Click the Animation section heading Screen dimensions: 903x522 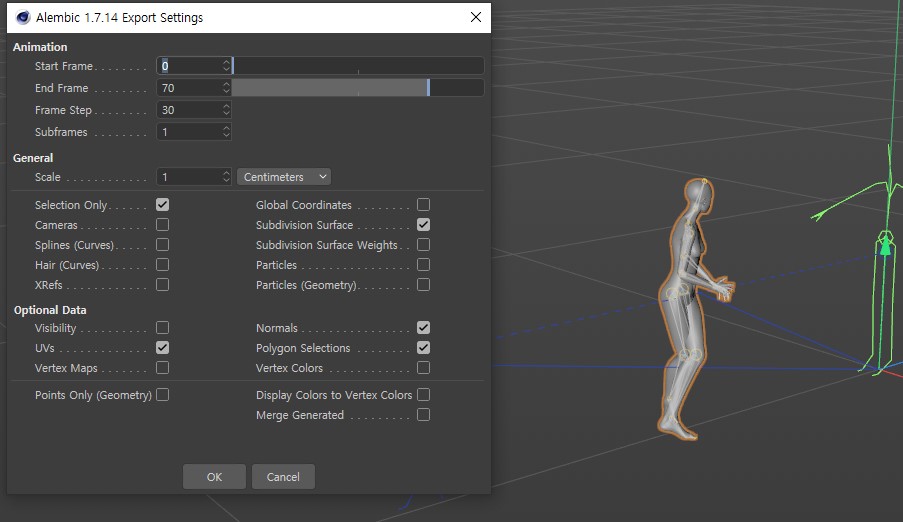pos(40,47)
